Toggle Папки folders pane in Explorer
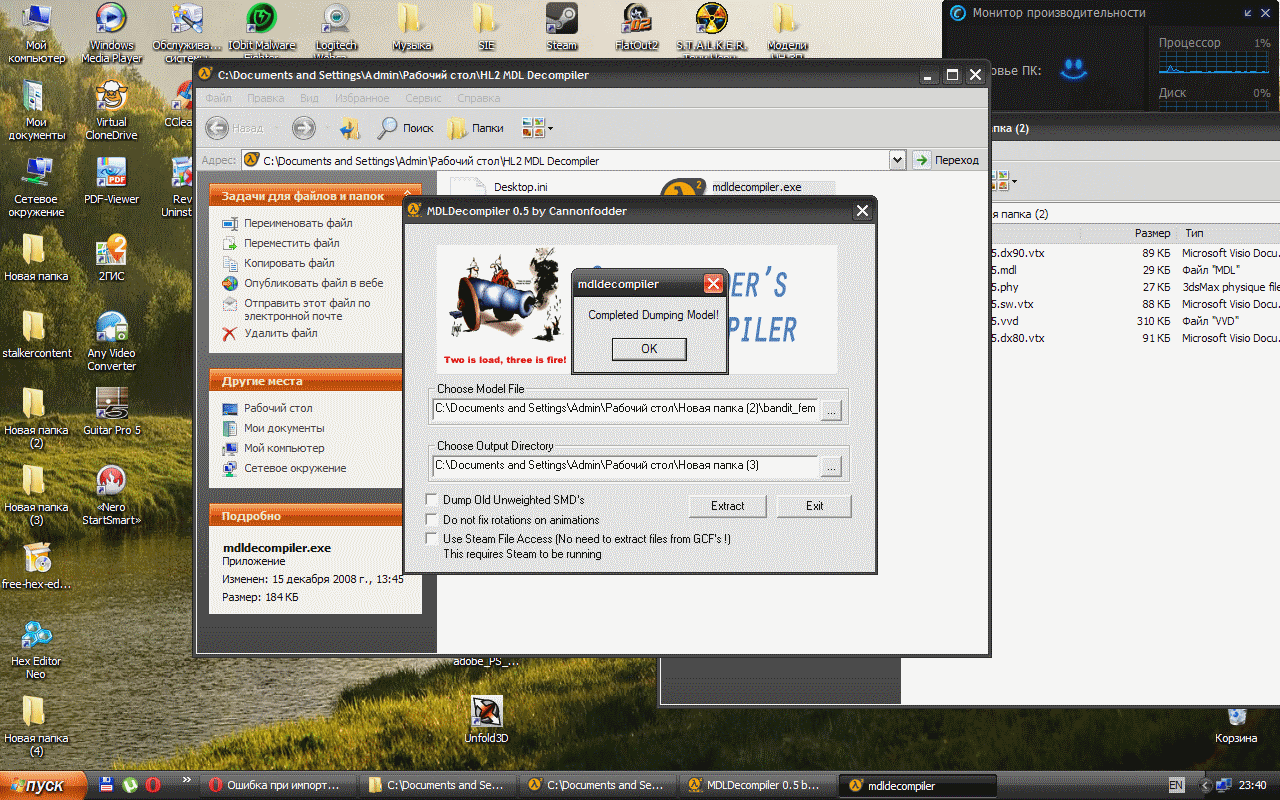Viewport: 1280px width, 800px height. pyautogui.click(x=475, y=128)
